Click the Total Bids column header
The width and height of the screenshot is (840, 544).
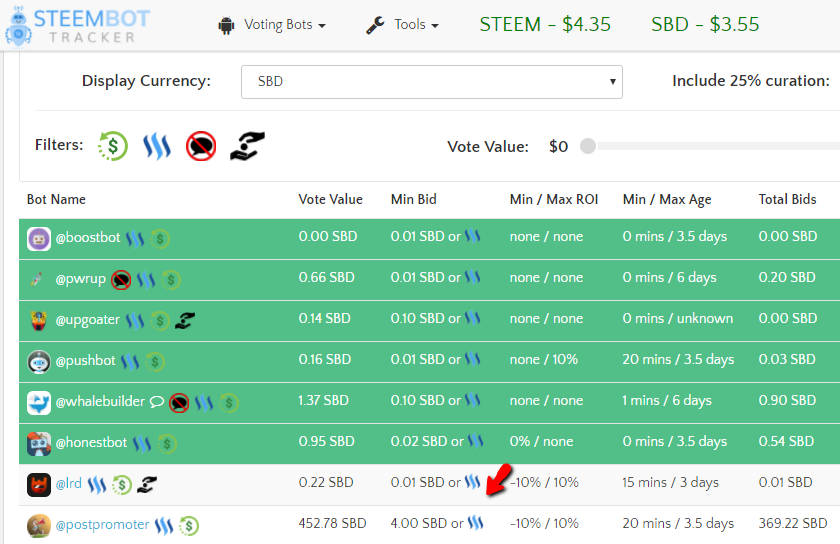[788, 199]
